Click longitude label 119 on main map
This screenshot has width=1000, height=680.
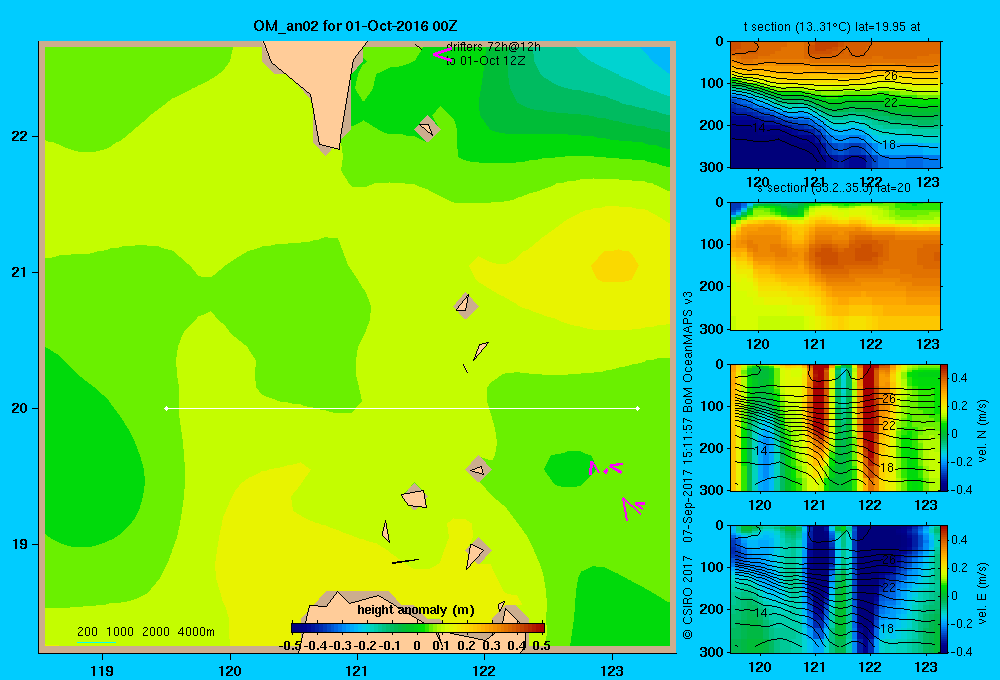point(102,670)
